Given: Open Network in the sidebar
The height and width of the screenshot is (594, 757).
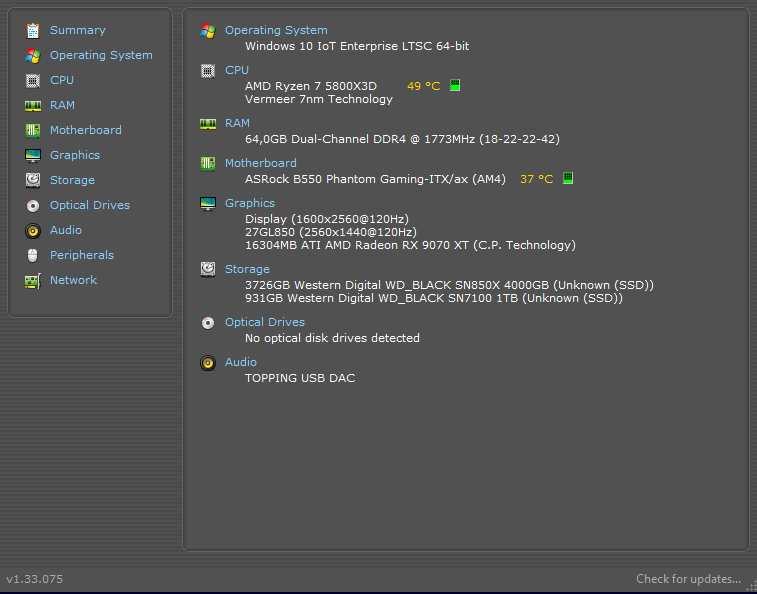Looking at the screenshot, I should pyautogui.click(x=73, y=280).
